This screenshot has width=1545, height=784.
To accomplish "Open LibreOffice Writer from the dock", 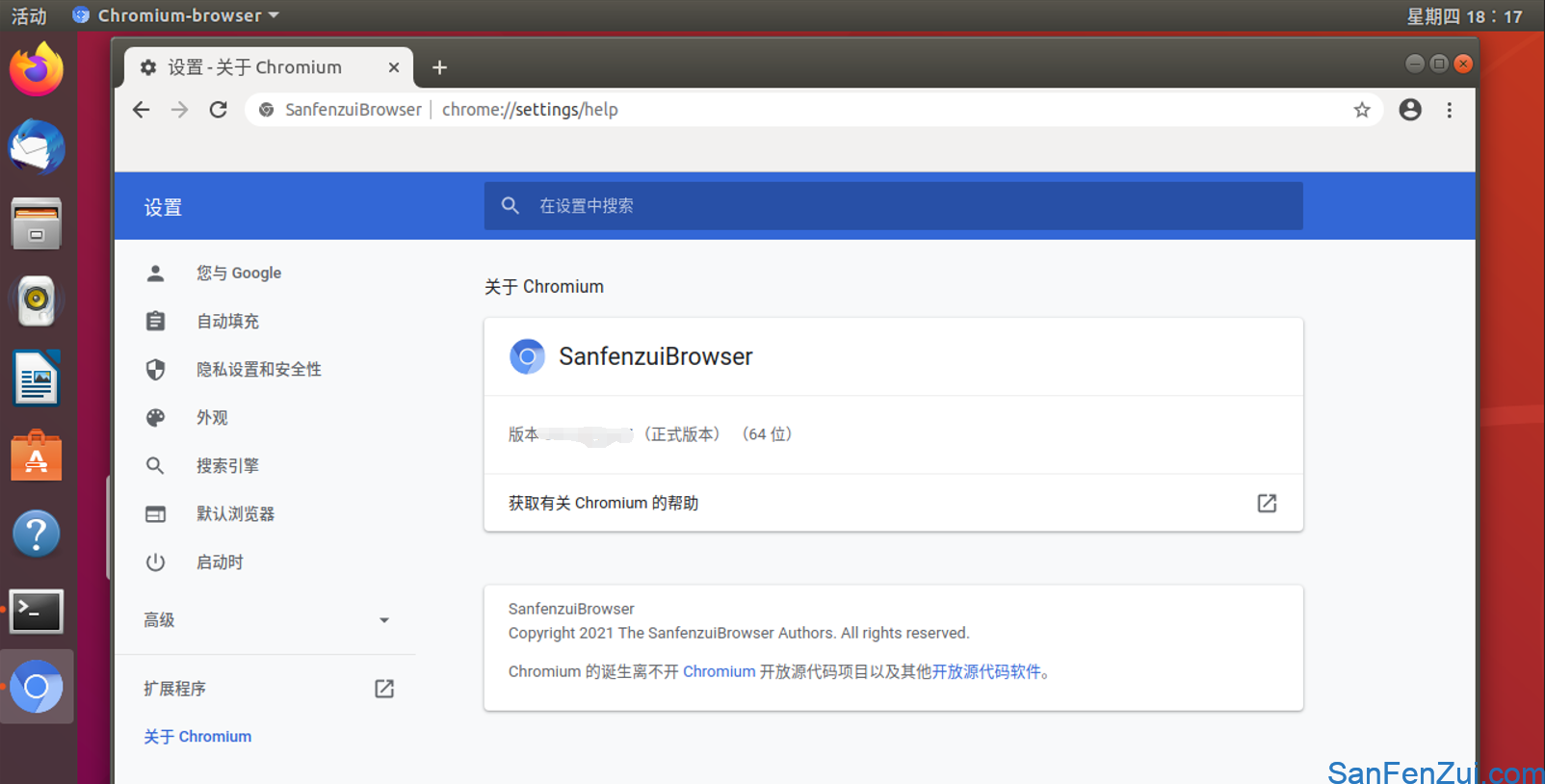I will click(x=37, y=379).
